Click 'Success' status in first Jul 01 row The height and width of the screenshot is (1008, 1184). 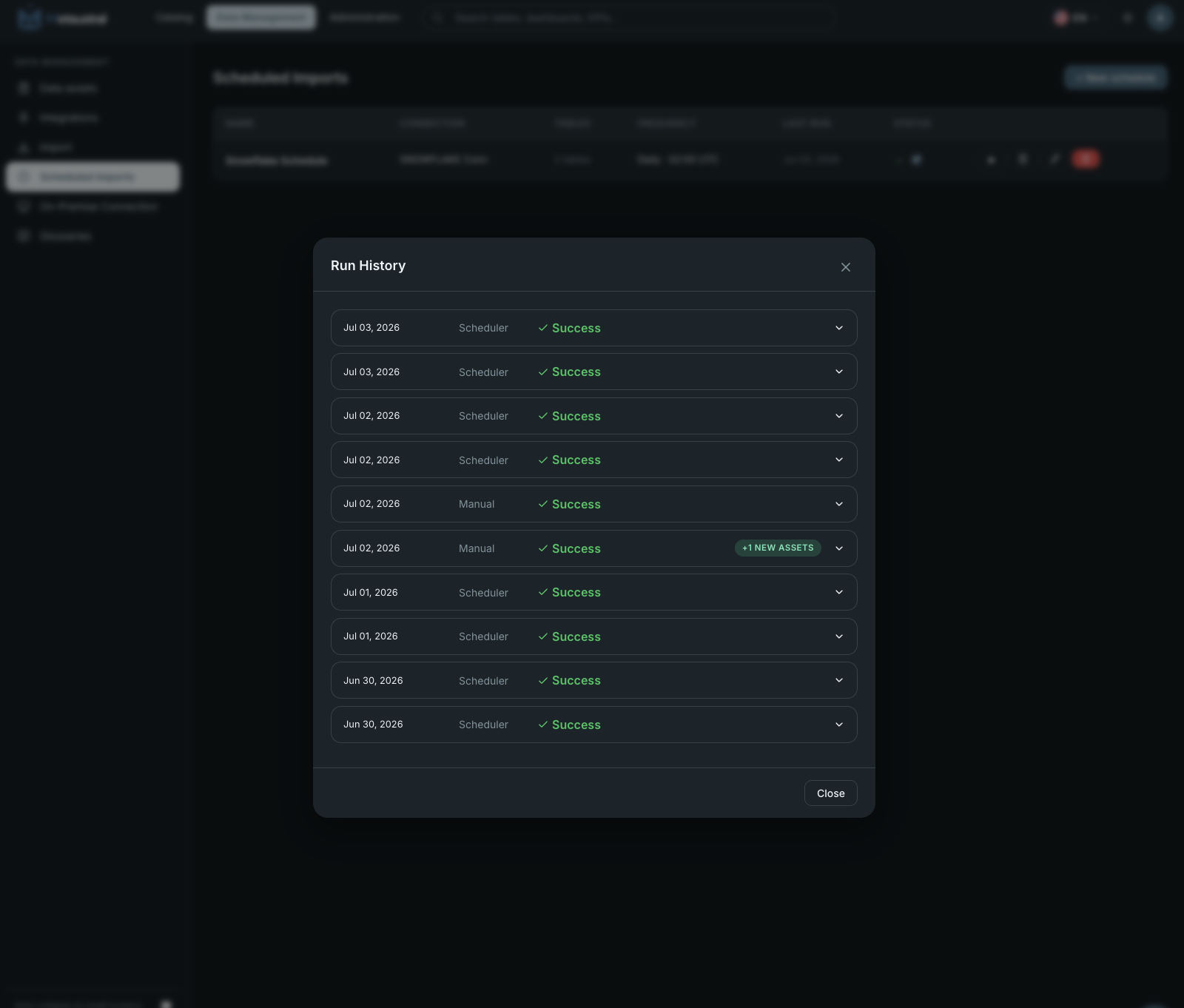[x=576, y=592]
